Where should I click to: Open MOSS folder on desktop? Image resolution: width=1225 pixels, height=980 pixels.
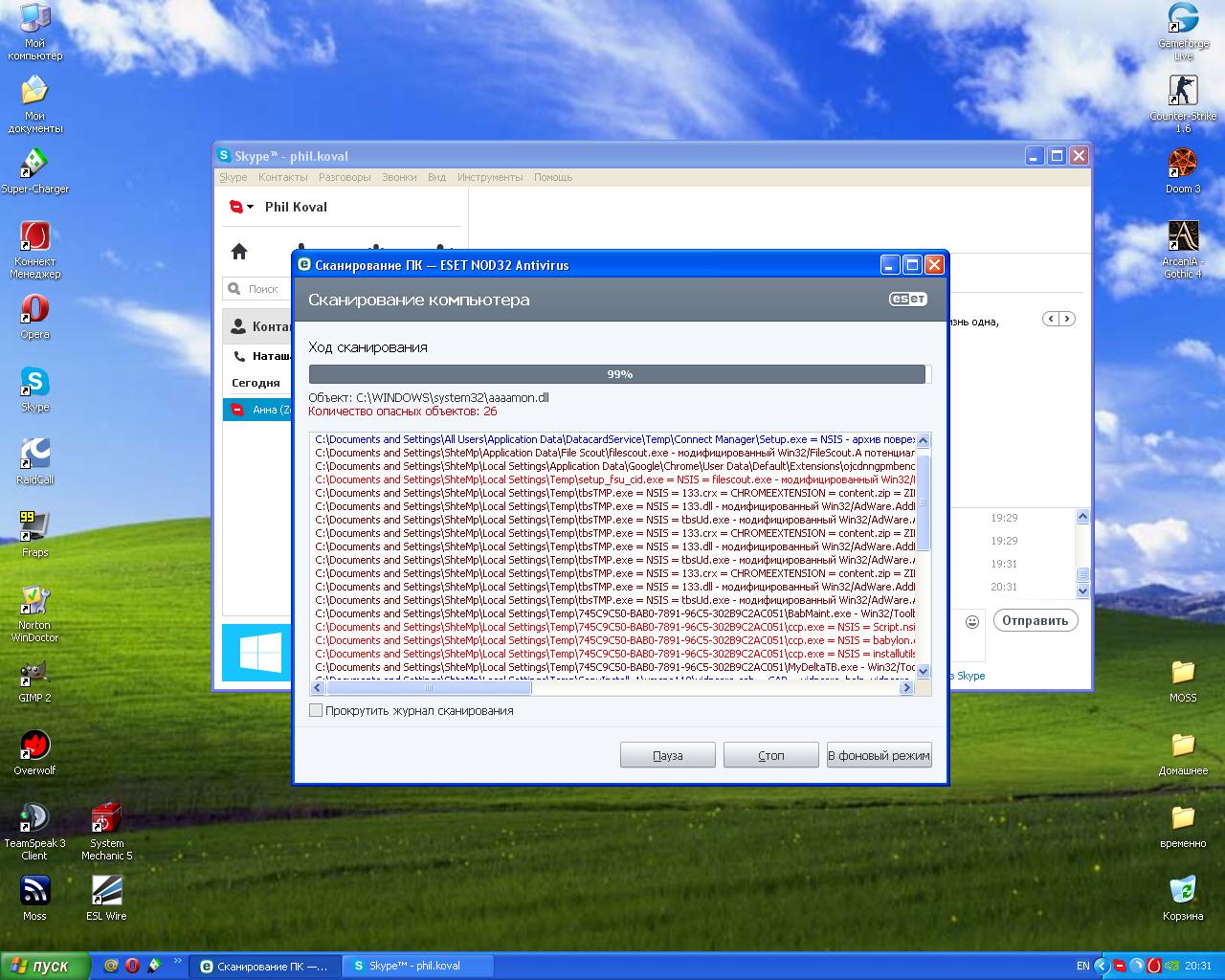click(x=1184, y=680)
